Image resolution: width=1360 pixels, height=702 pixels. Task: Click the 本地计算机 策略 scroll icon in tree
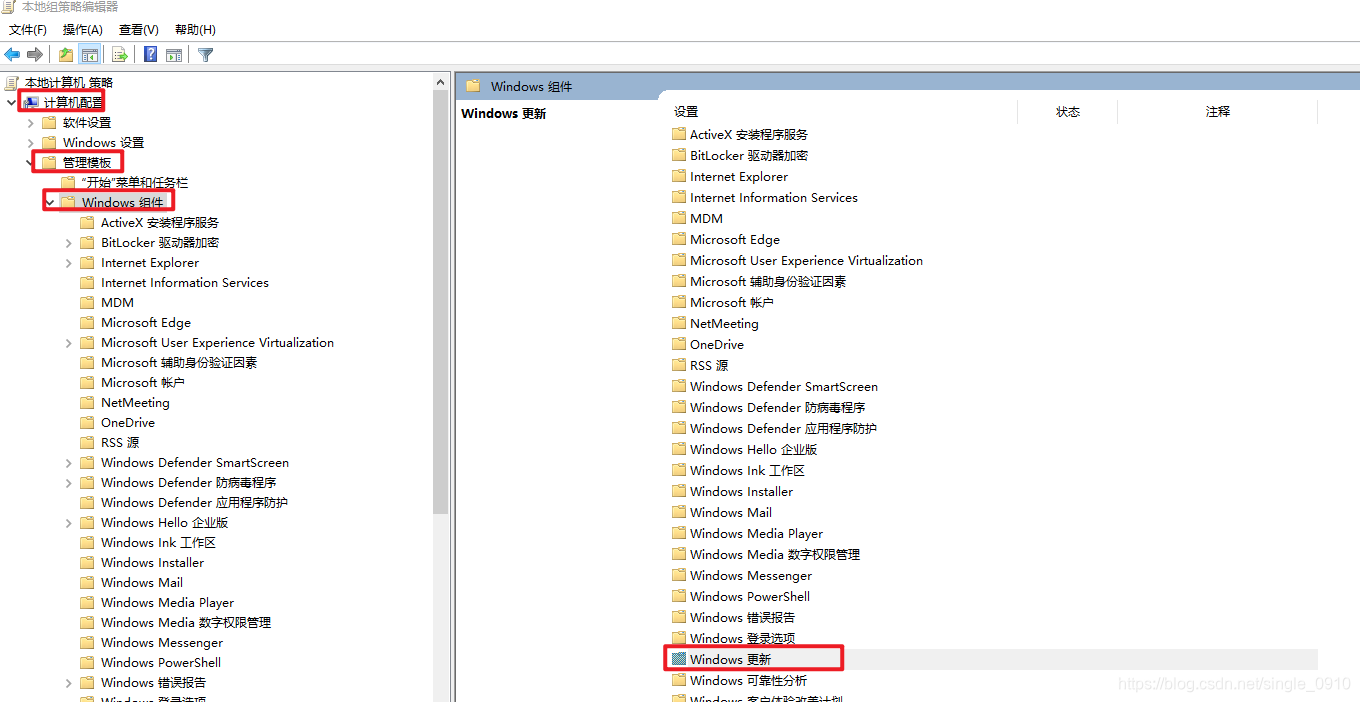point(12,82)
